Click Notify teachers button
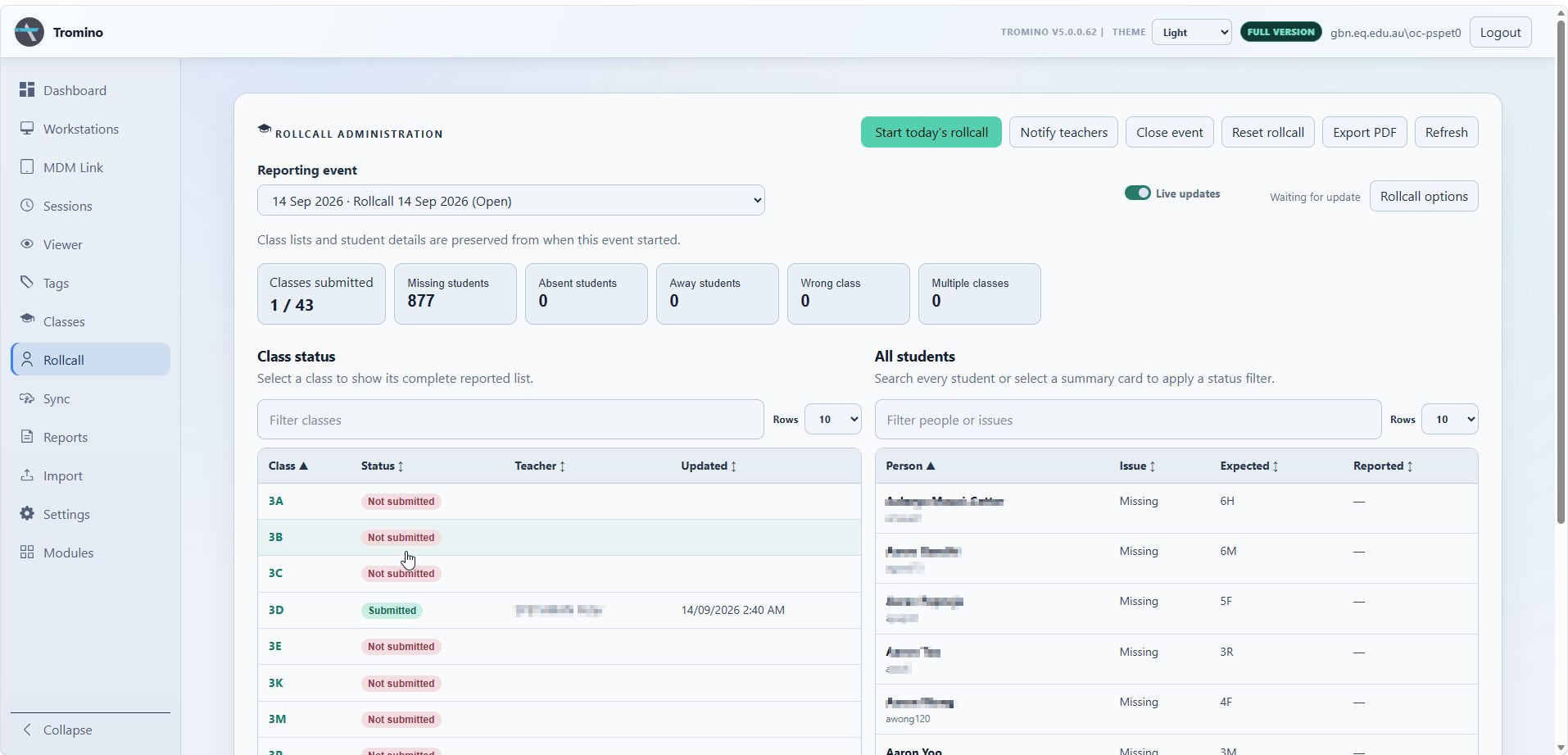 (1063, 132)
